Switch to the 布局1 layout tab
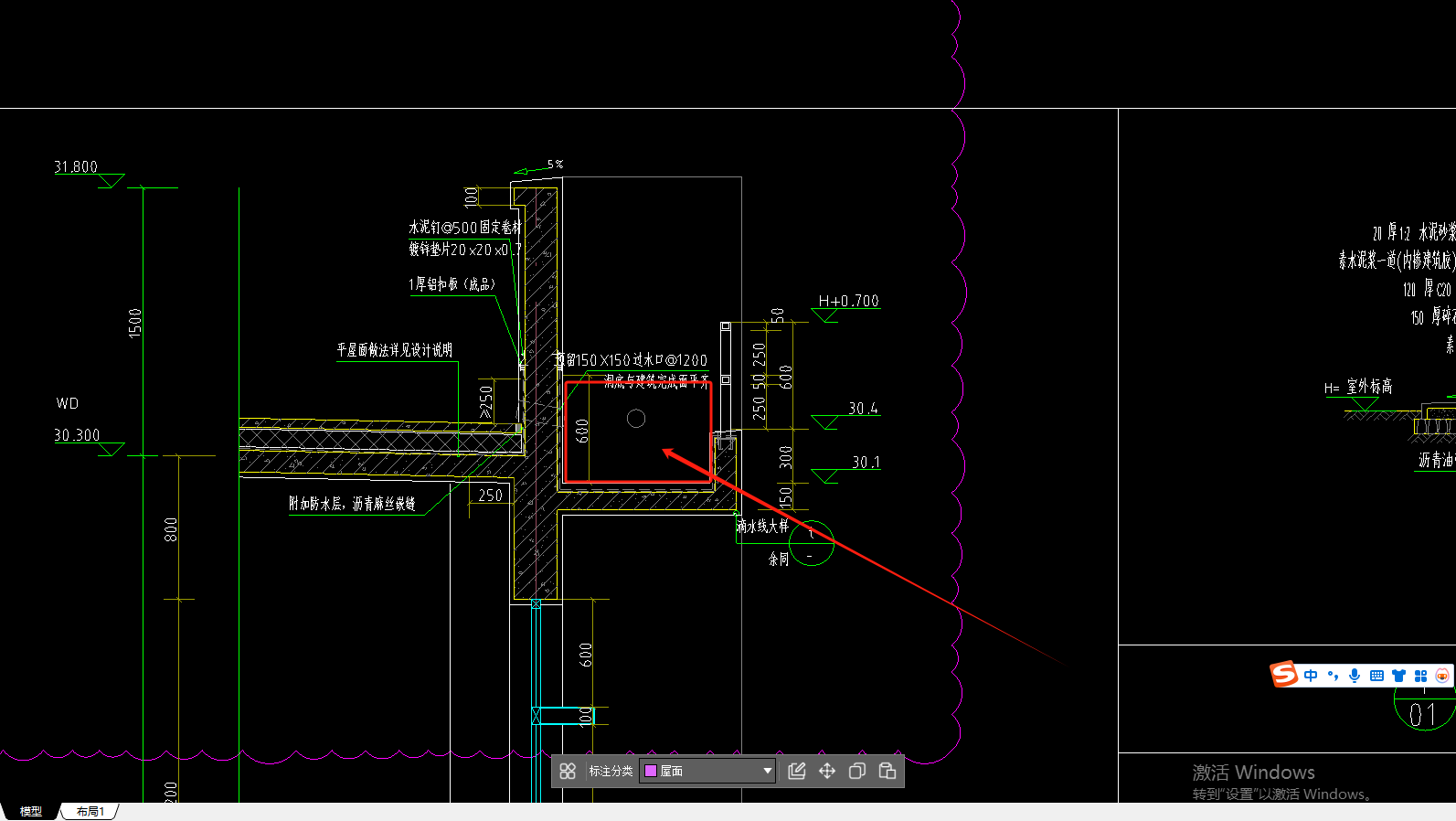The image size is (1456, 821). pos(90,812)
